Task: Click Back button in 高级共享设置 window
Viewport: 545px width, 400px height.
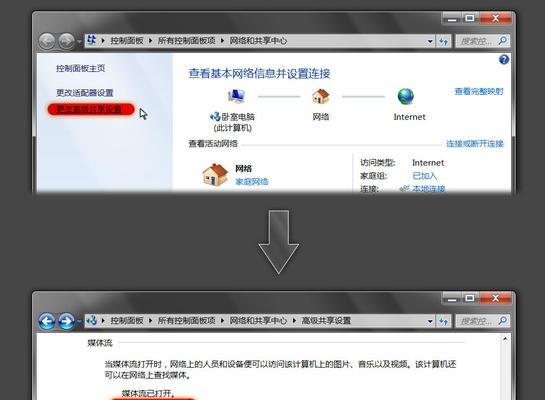Action: click(47, 321)
